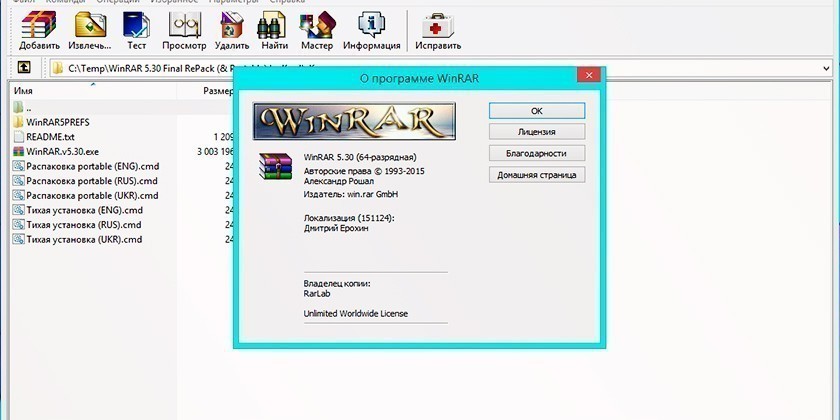This screenshot has width=840, height=420.
Task: Open the Лицензия button
Action: 537,132
